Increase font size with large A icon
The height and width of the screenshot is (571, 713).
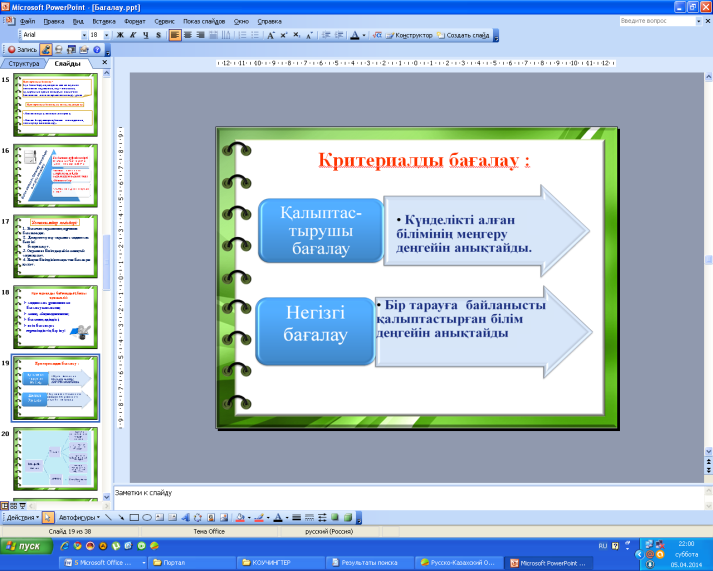pyautogui.click(x=271, y=35)
